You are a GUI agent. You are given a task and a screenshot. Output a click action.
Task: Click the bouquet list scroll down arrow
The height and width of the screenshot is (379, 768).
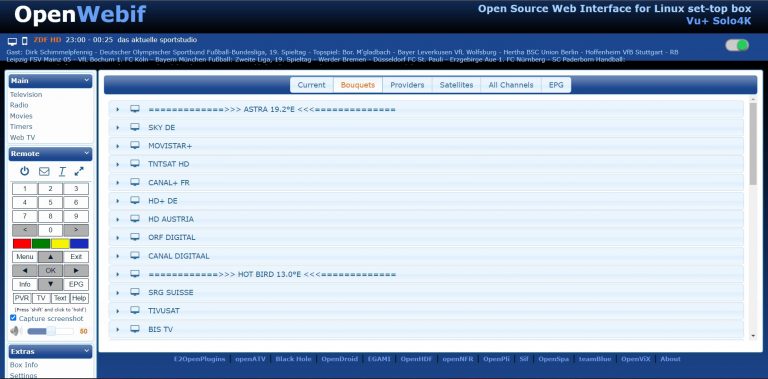point(753,336)
